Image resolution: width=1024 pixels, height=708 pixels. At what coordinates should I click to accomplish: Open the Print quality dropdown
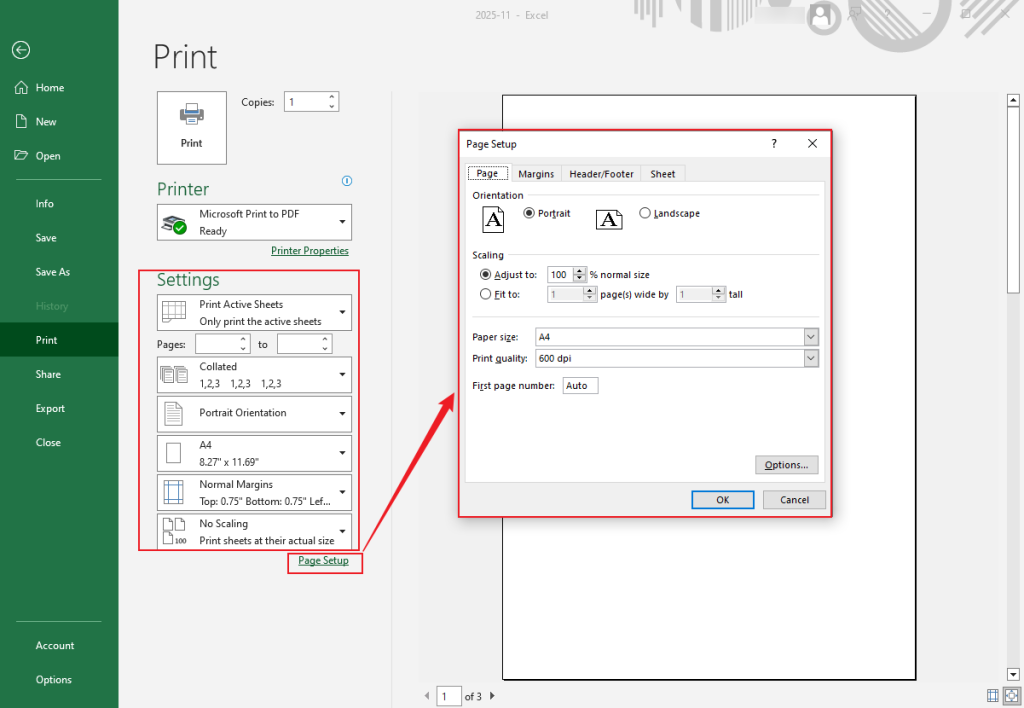click(x=812, y=358)
